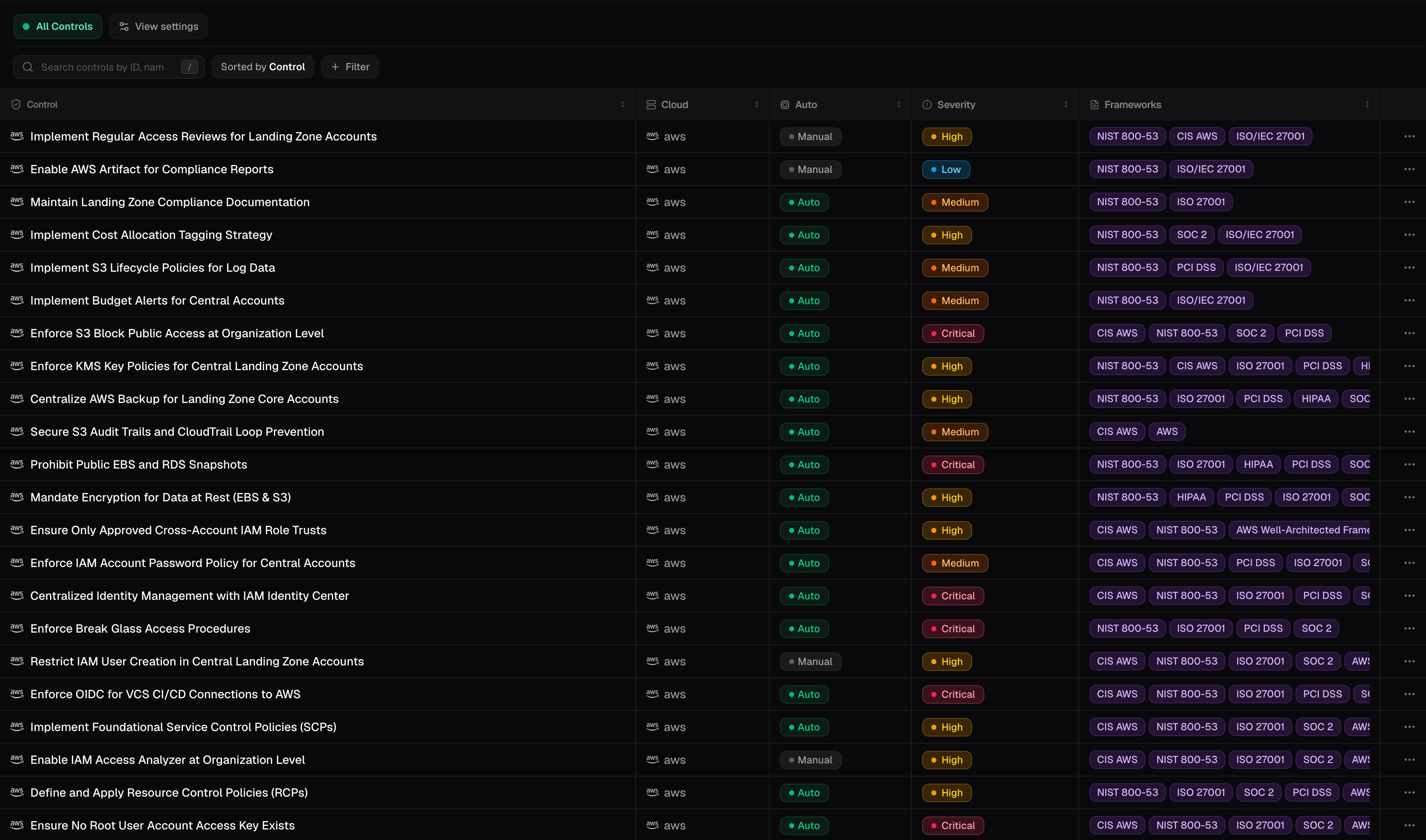1426x840 pixels.
Task: Open row menu for Enable IAM Access Analyzer
Action: click(1409, 760)
